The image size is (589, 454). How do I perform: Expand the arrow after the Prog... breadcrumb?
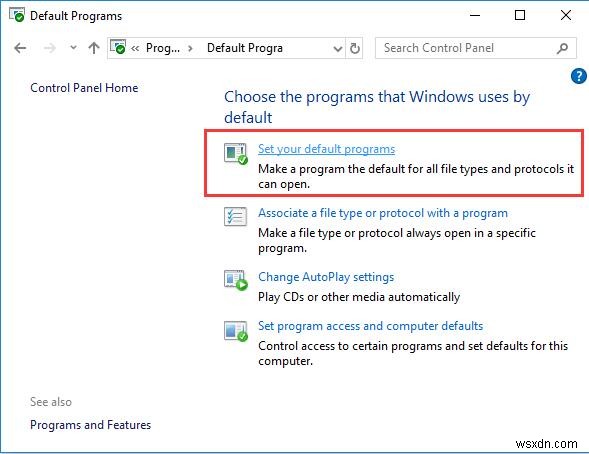(190, 48)
